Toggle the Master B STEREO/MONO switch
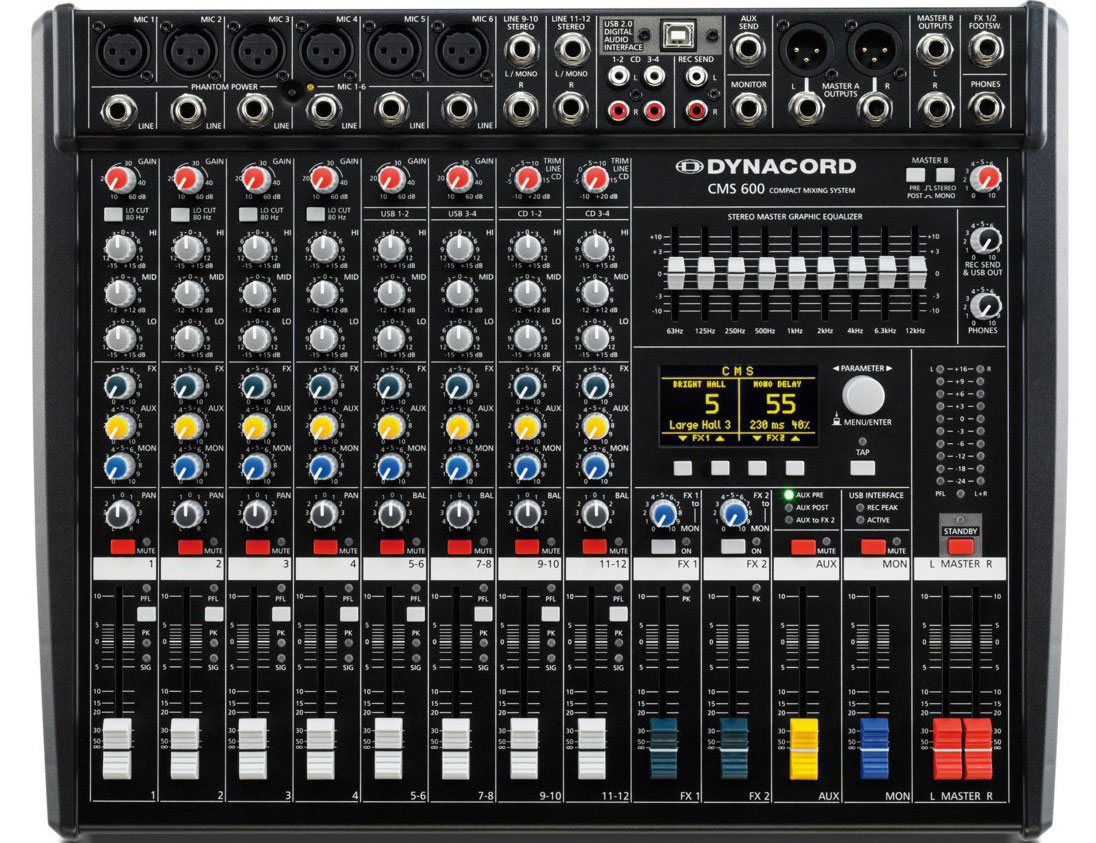1096x843 pixels. (x=945, y=175)
